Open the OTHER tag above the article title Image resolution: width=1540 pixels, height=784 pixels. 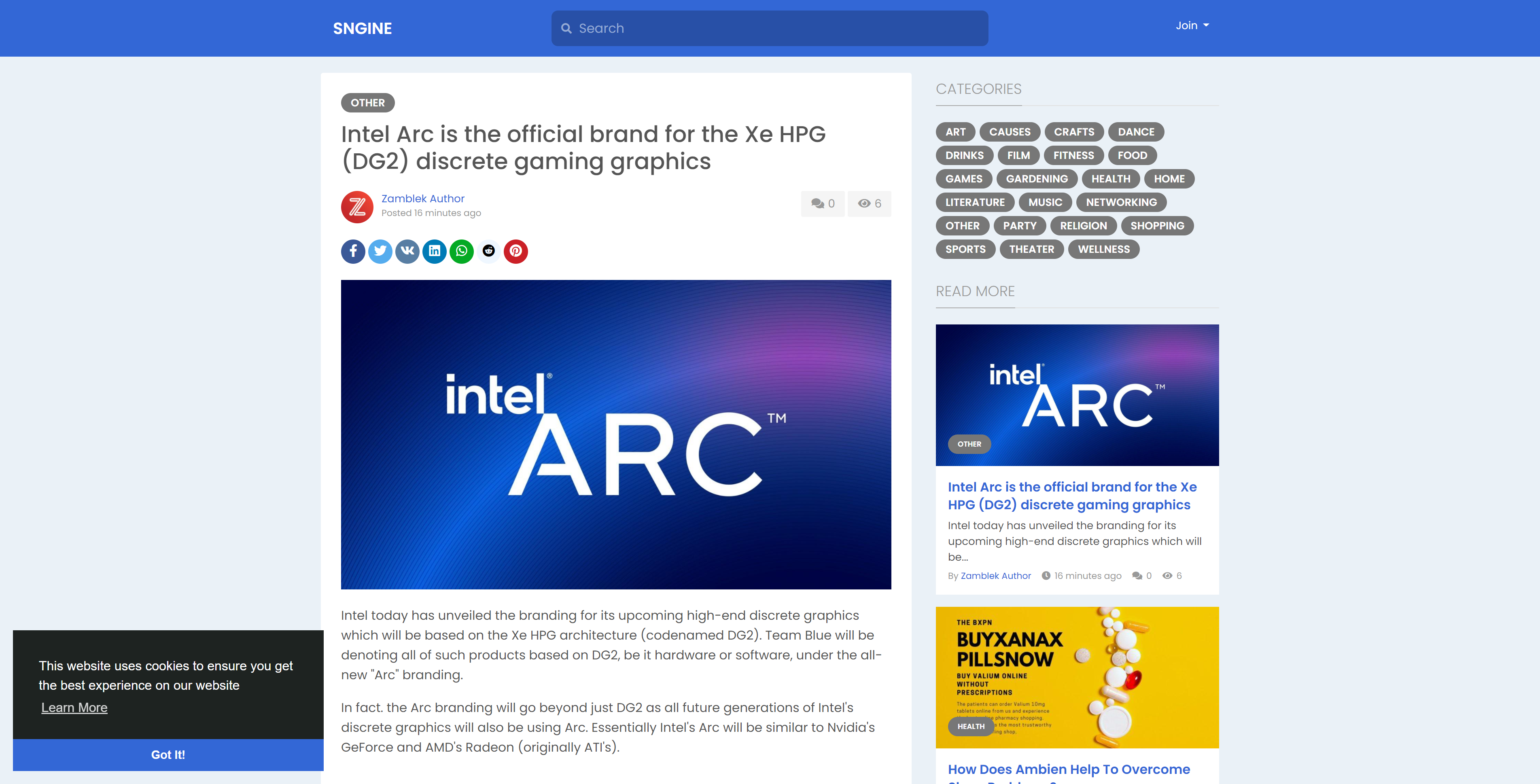(368, 103)
